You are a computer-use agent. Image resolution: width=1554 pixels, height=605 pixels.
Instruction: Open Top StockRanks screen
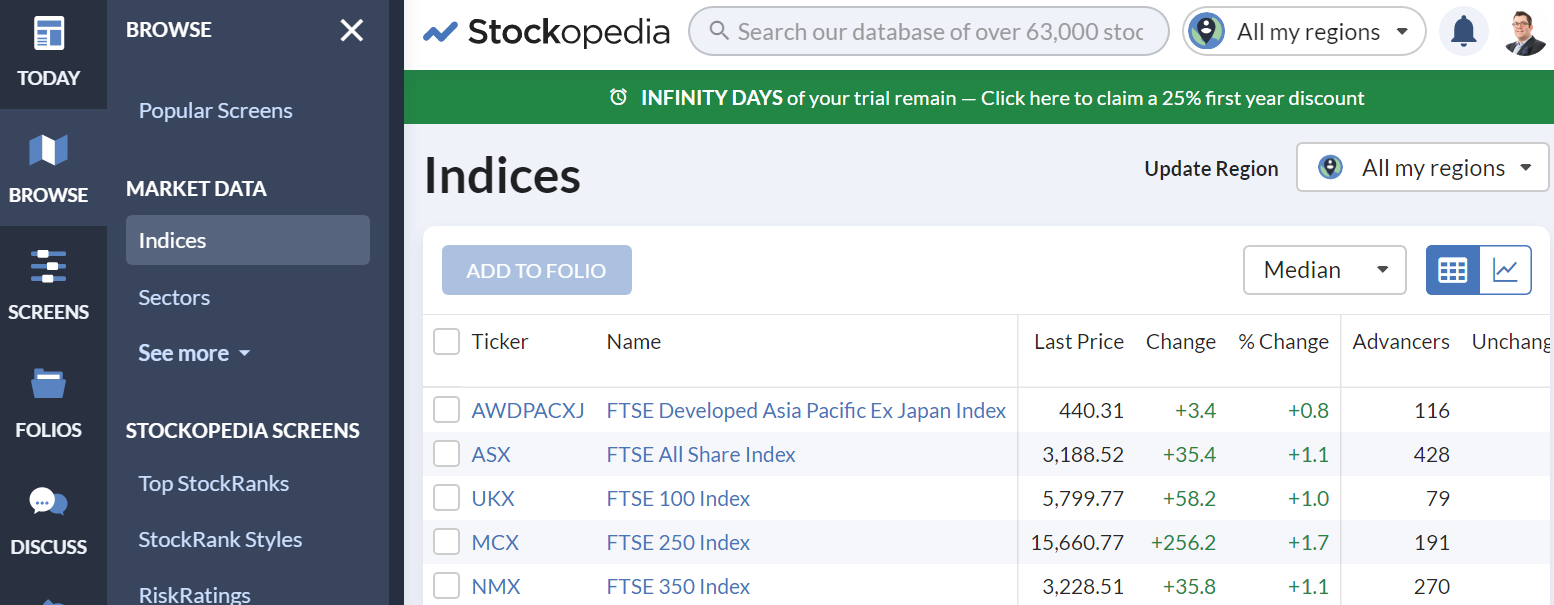click(213, 483)
